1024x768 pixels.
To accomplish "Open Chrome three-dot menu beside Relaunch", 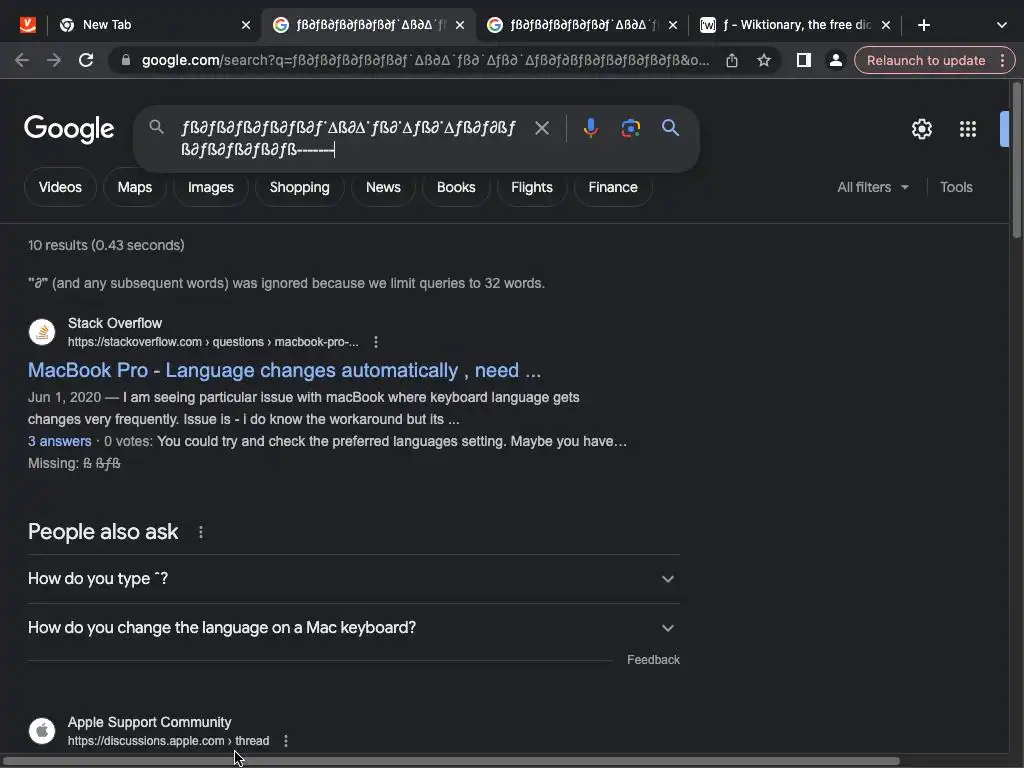I will 1002,60.
